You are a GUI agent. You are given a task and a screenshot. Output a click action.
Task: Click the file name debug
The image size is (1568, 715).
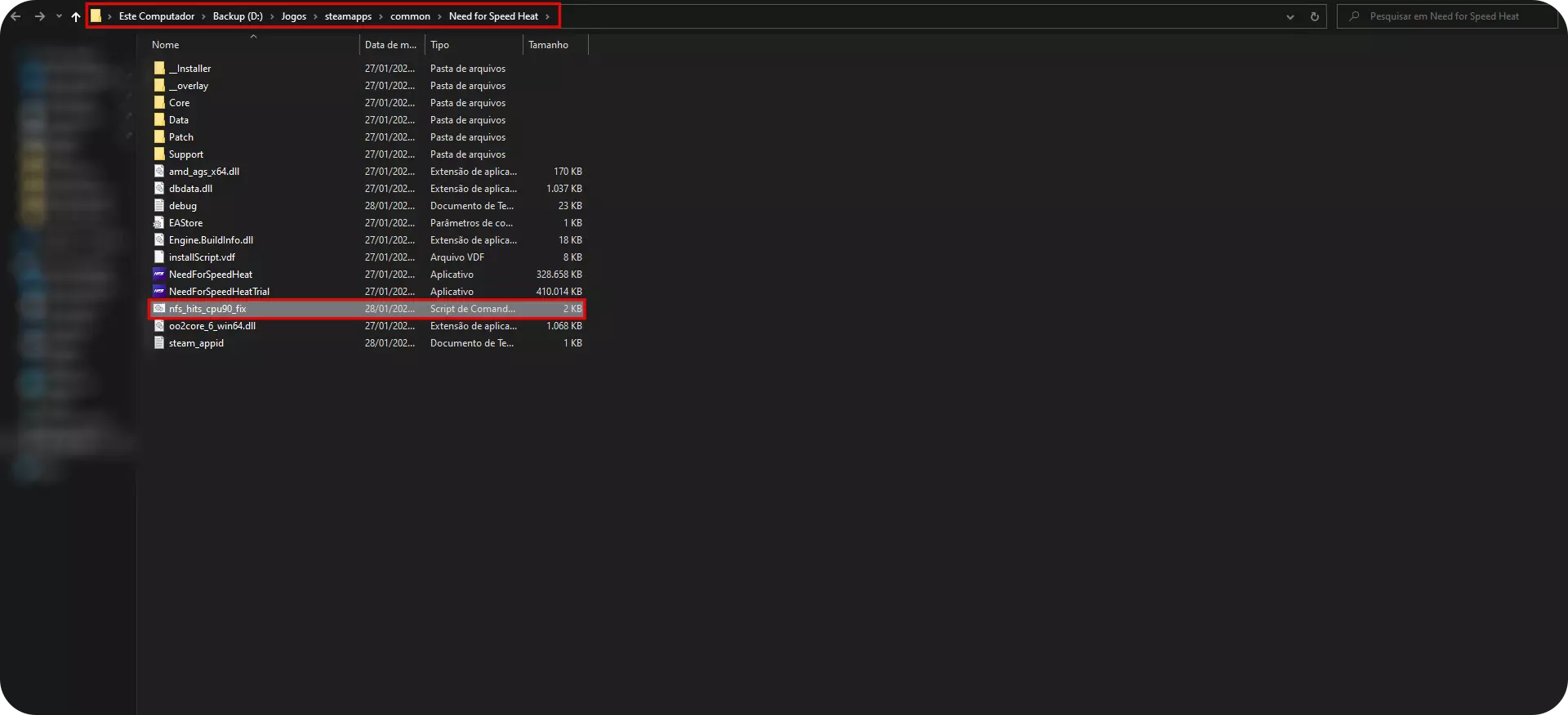pyautogui.click(x=183, y=206)
